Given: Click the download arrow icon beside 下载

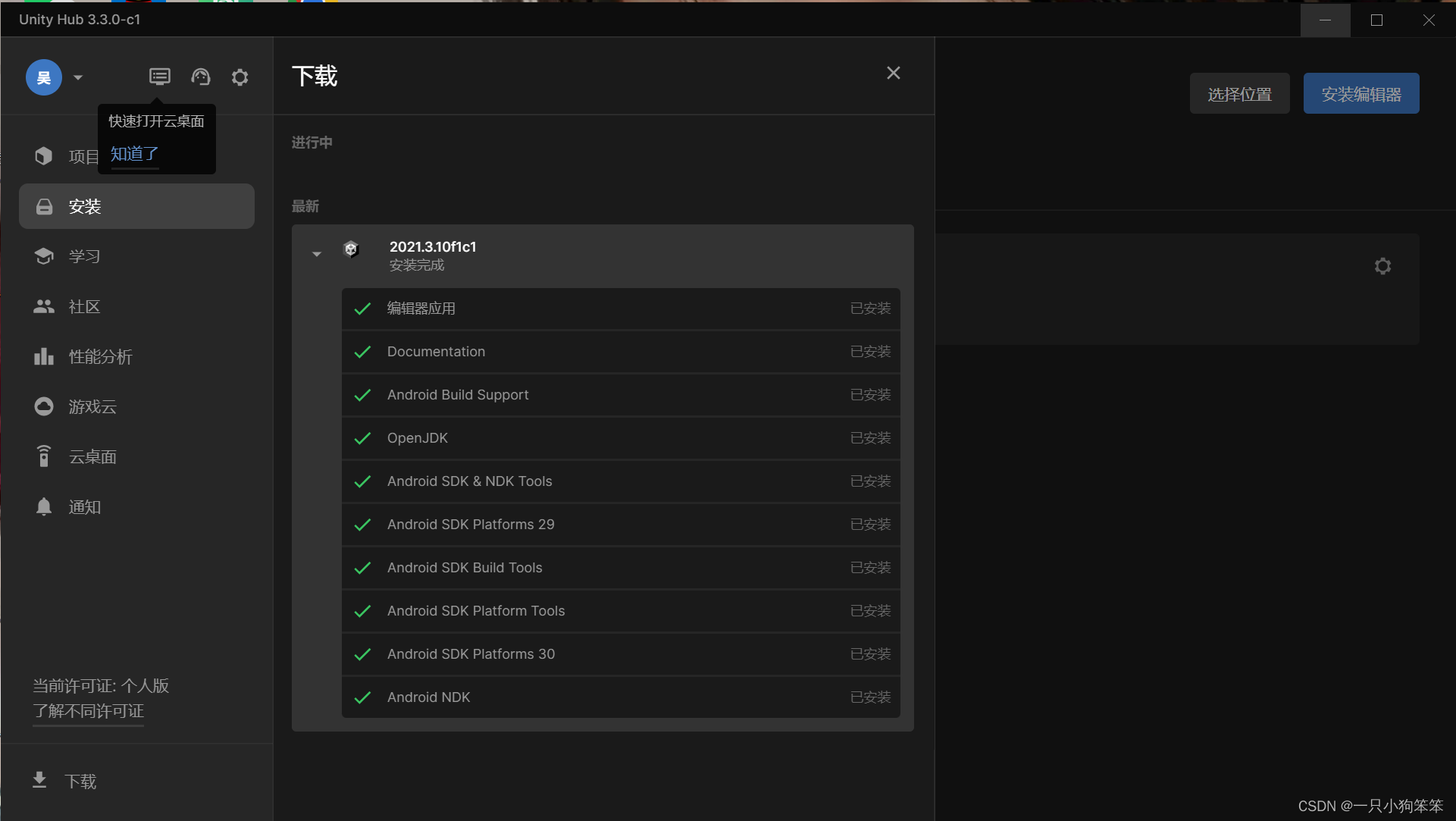Looking at the screenshot, I should pyautogui.click(x=39, y=780).
